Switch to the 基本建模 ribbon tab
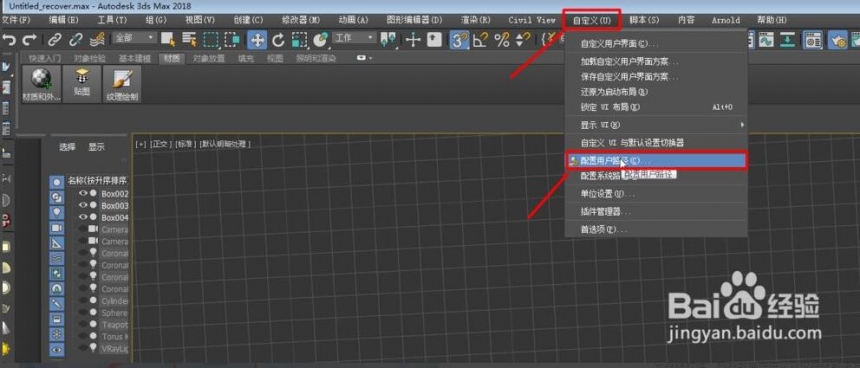This screenshot has height=368, width=860. (134, 58)
